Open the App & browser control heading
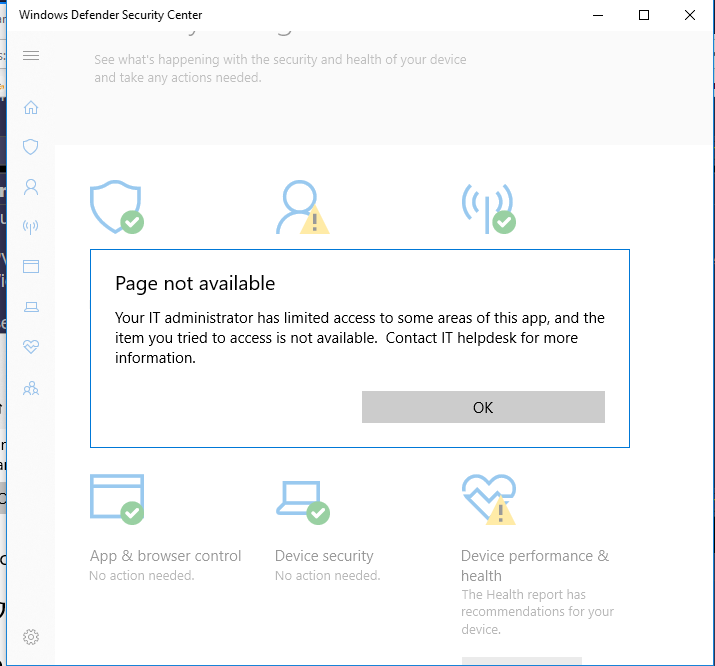Image resolution: width=715 pixels, height=666 pixels. pos(165,556)
